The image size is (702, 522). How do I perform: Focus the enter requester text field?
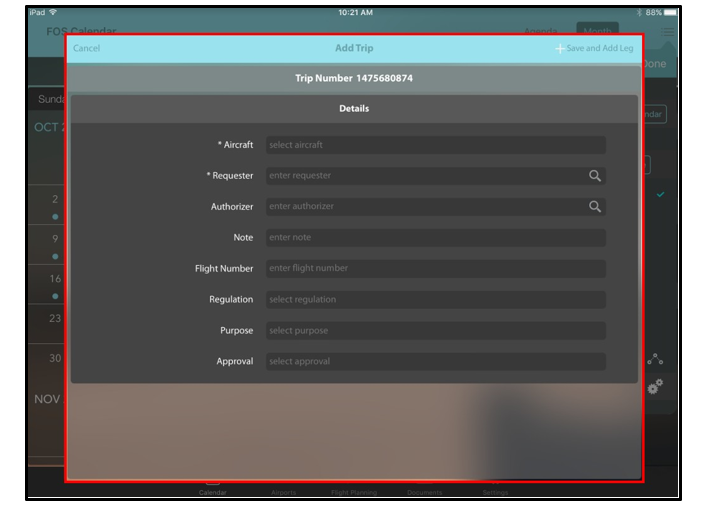tap(425, 176)
